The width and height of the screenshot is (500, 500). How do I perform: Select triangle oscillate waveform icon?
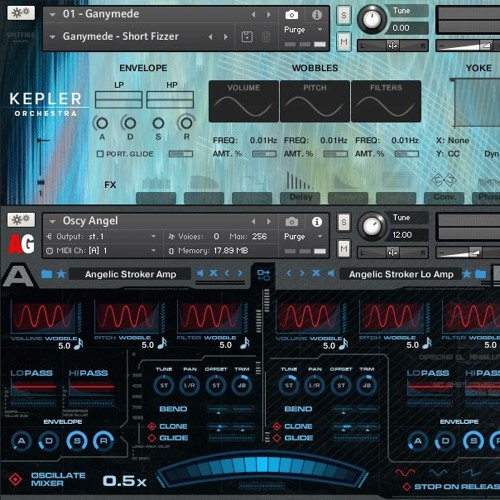438,472
